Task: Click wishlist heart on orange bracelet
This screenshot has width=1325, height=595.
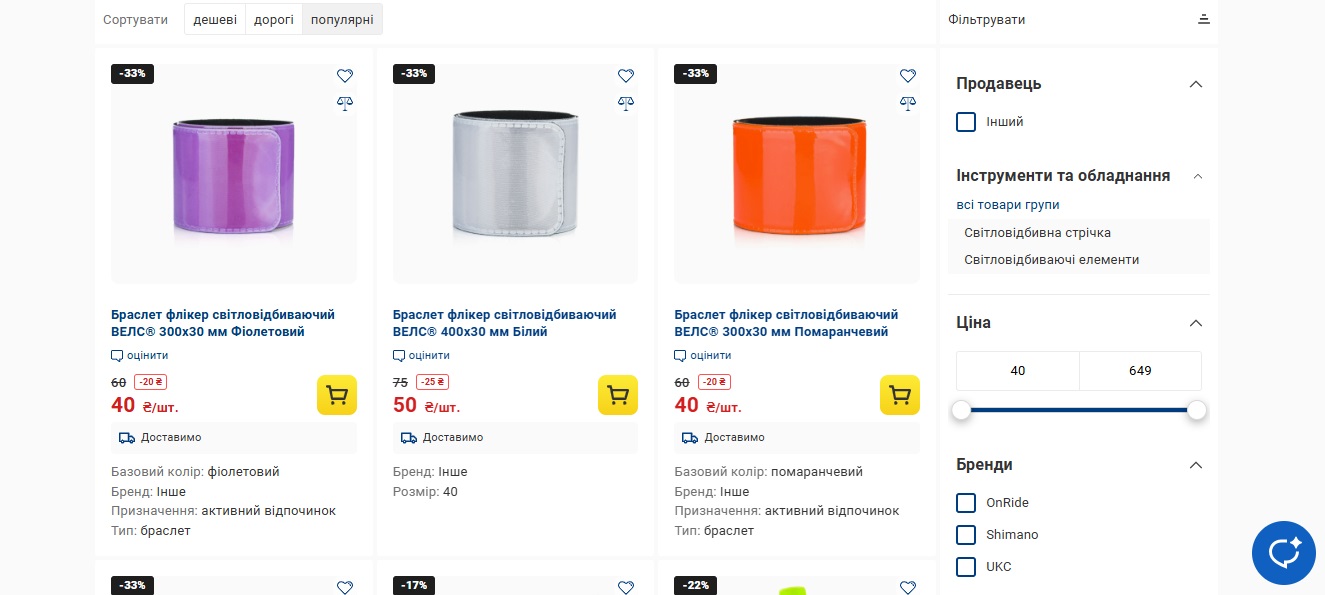Action: [908, 76]
